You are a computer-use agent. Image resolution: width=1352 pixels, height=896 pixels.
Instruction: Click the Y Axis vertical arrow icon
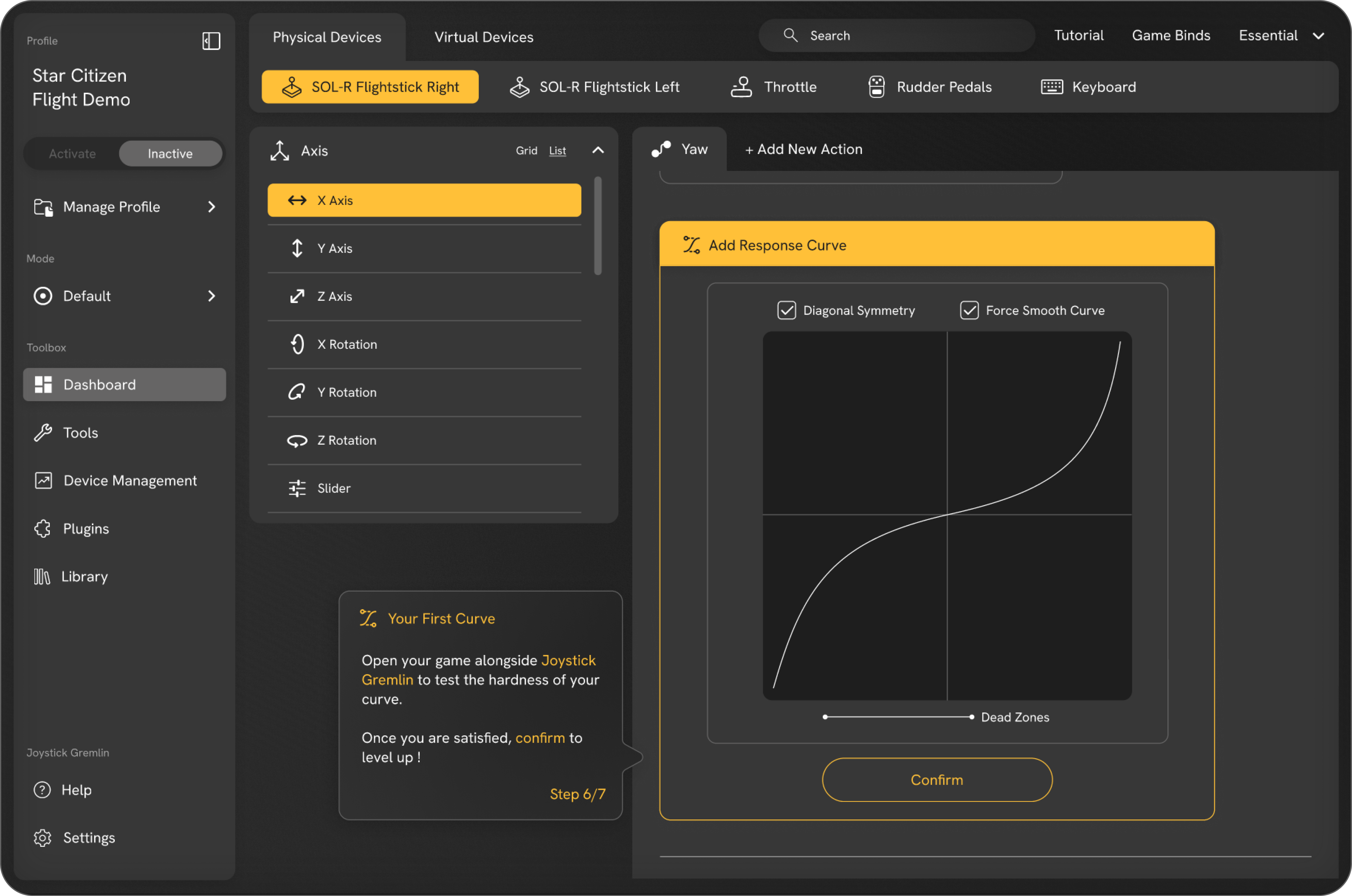tap(297, 249)
